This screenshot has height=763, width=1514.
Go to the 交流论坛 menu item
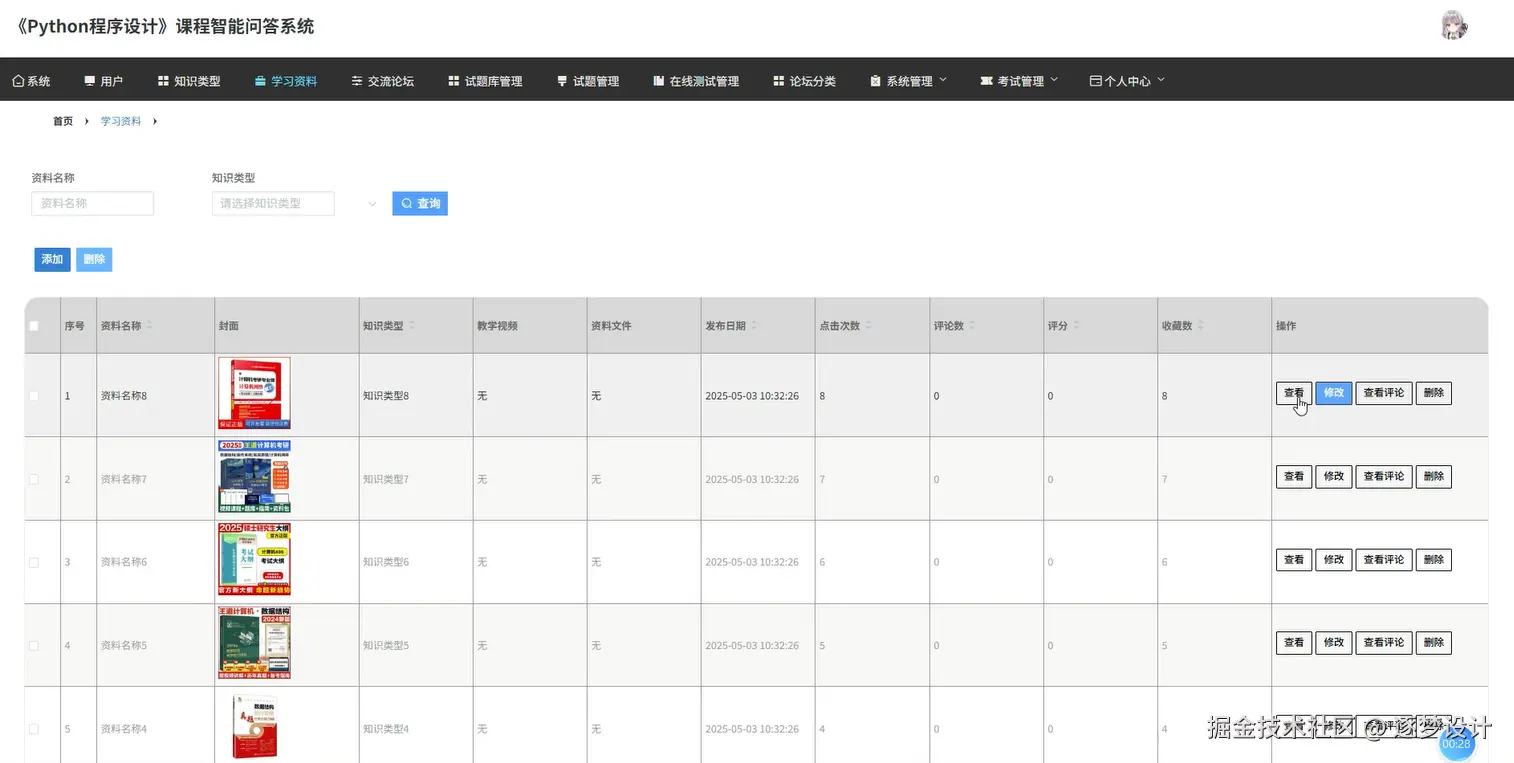(x=383, y=81)
